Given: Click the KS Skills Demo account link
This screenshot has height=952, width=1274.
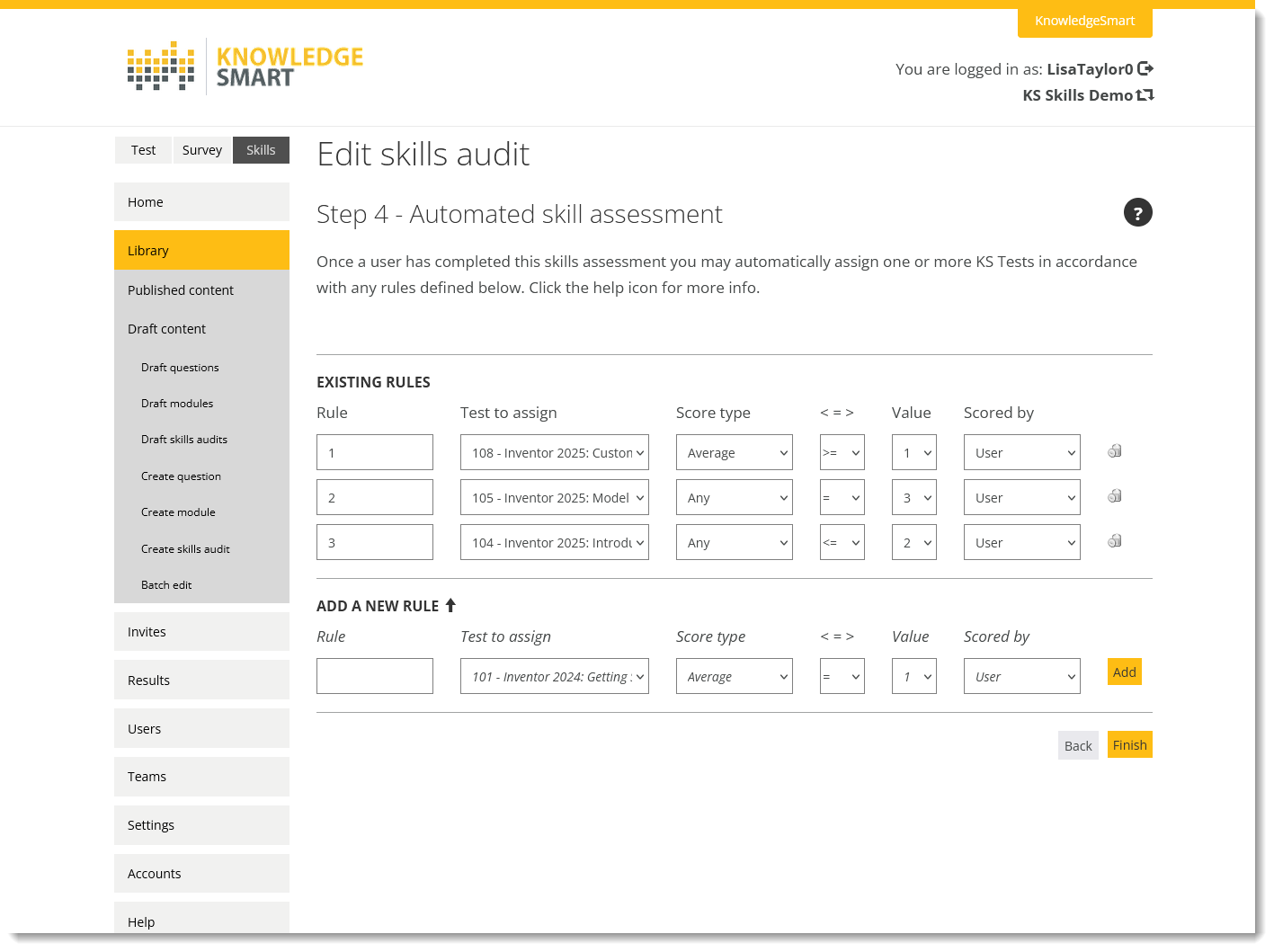Looking at the screenshot, I should pos(1077,95).
